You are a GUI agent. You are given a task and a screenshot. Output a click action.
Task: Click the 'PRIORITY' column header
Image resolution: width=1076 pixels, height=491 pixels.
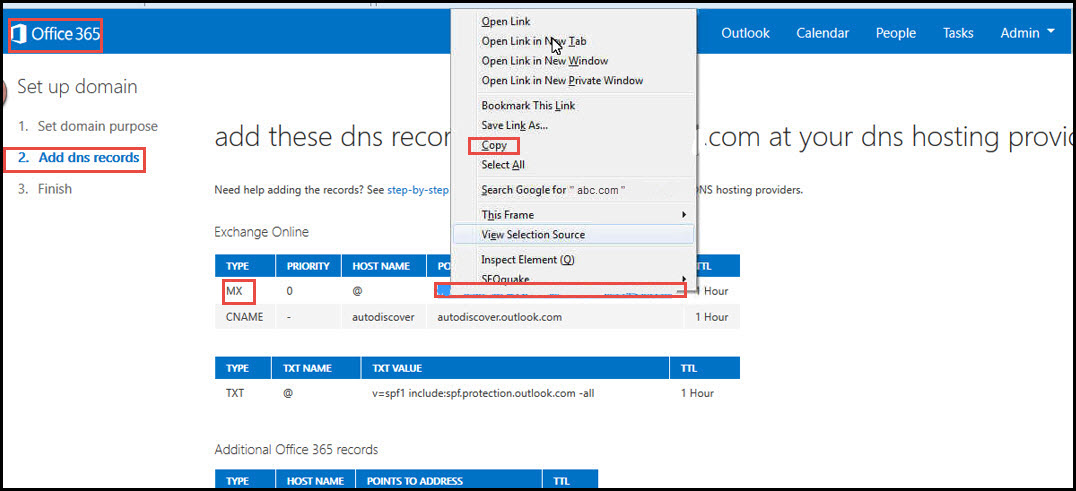[308, 266]
